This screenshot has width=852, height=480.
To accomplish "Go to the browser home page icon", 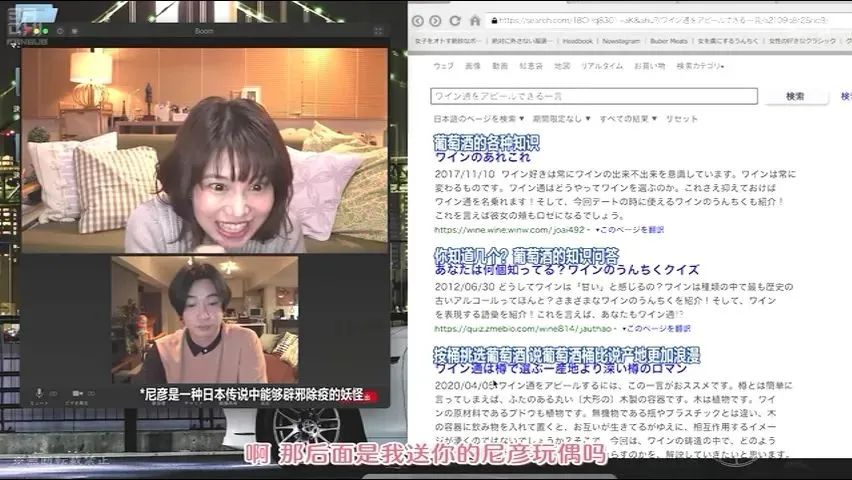I will (475, 21).
